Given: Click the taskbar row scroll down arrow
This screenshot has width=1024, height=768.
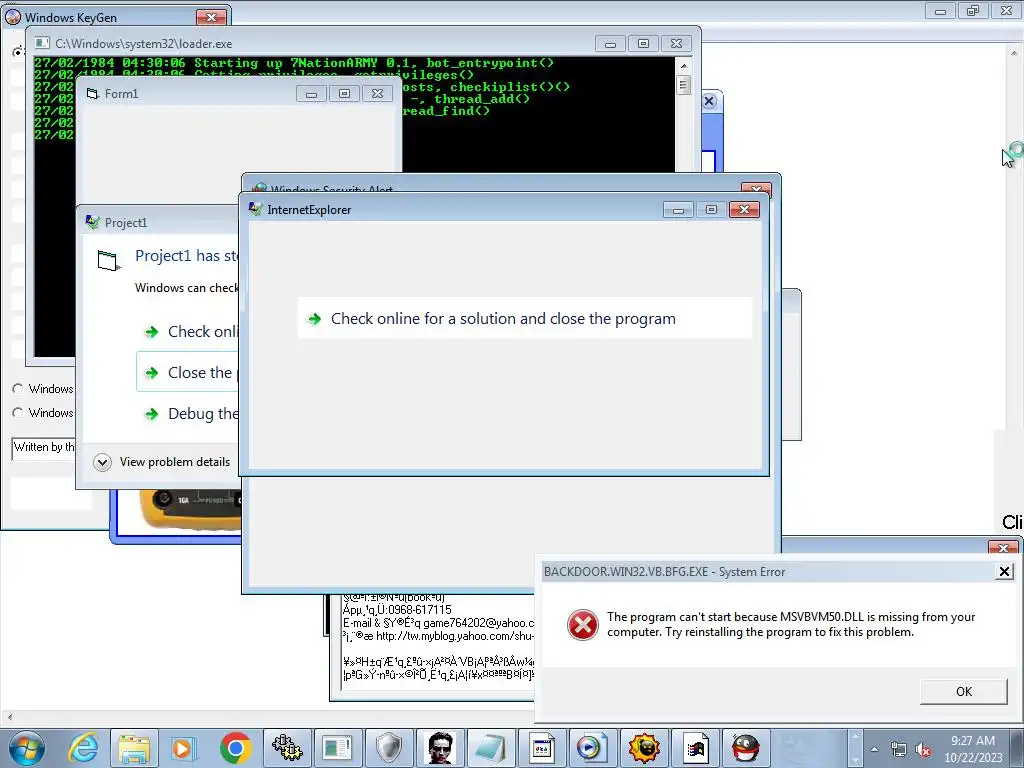Looking at the screenshot, I should (856, 760).
